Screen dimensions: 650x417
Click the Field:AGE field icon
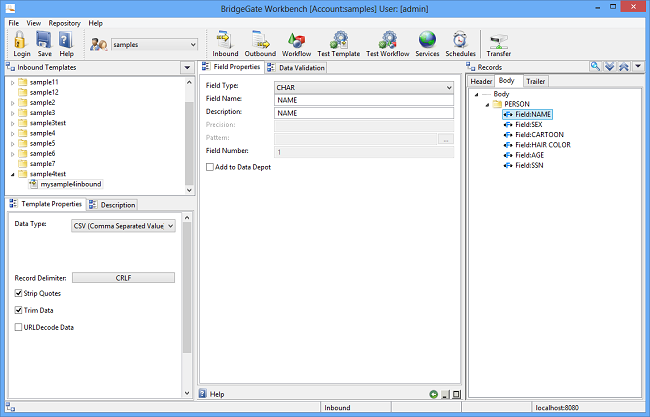pos(508,155)
